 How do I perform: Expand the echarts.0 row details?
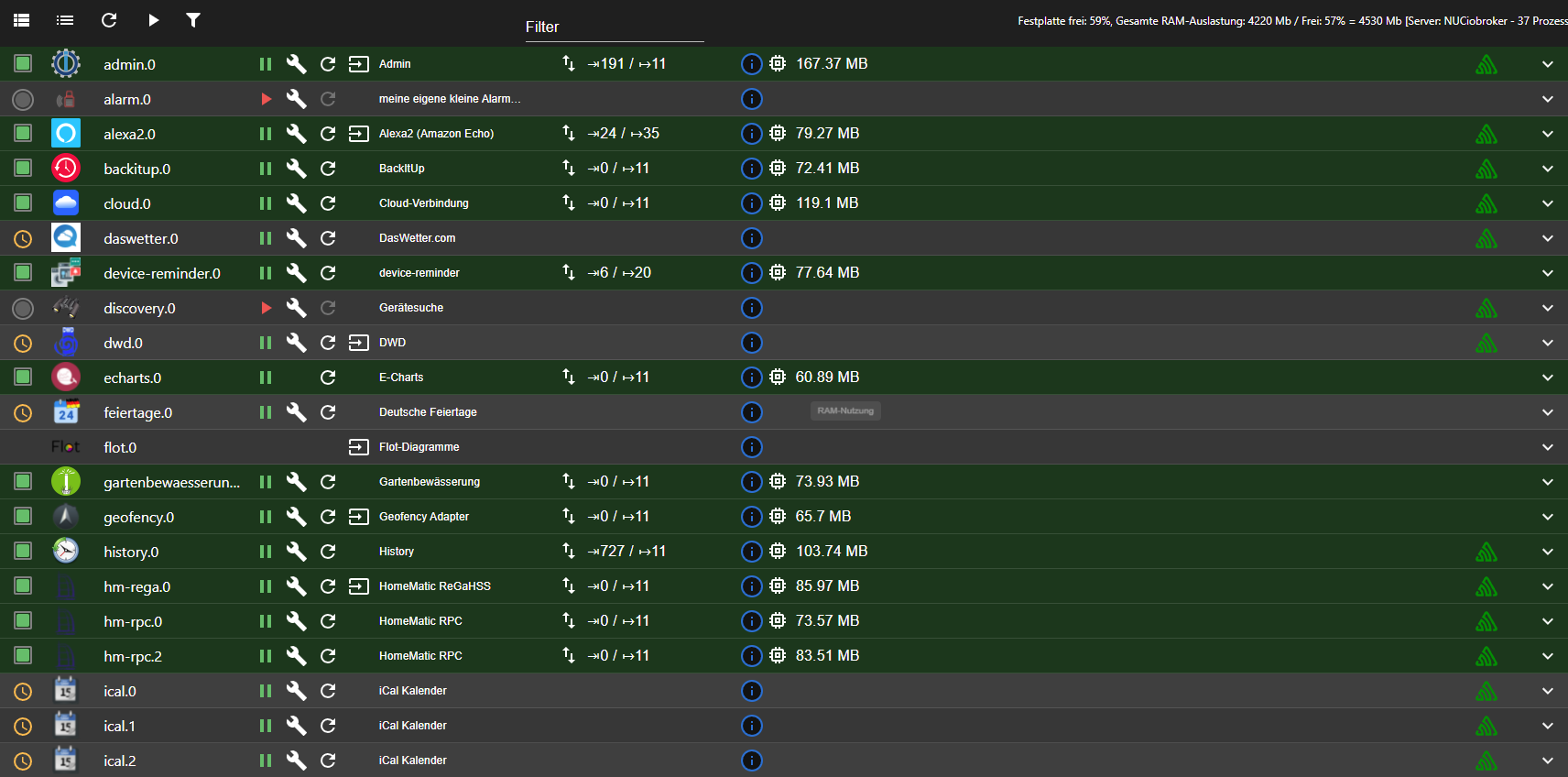coord(1547,378)
